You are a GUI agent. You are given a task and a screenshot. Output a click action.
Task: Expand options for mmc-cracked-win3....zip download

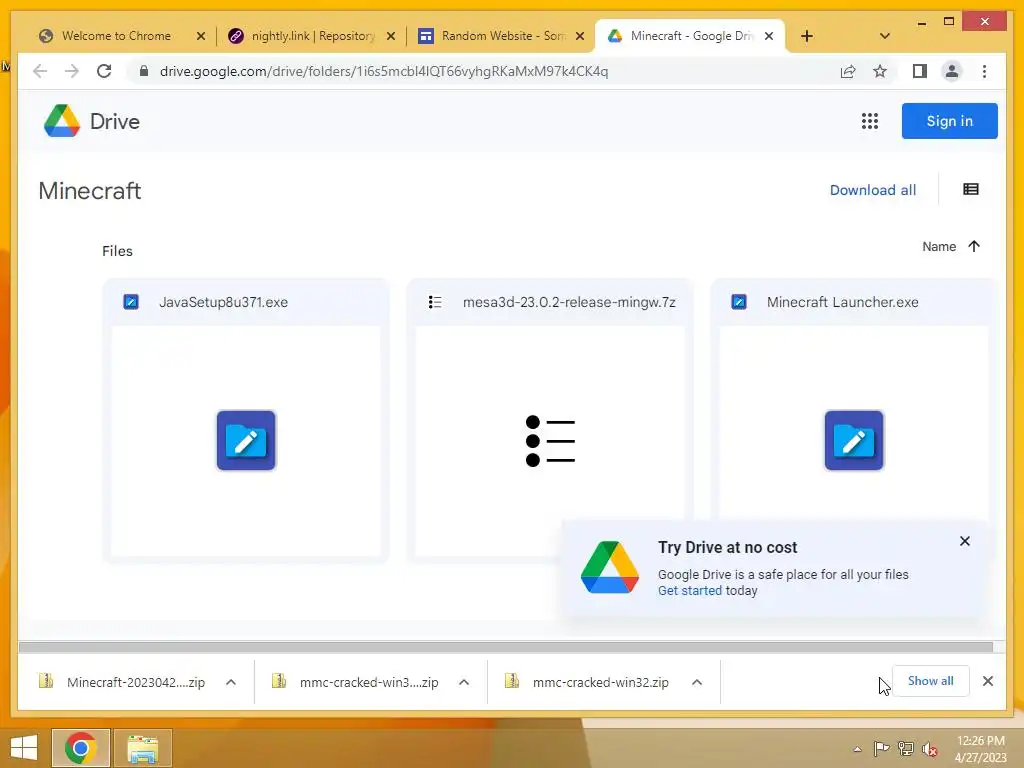(x=464, y=682)
